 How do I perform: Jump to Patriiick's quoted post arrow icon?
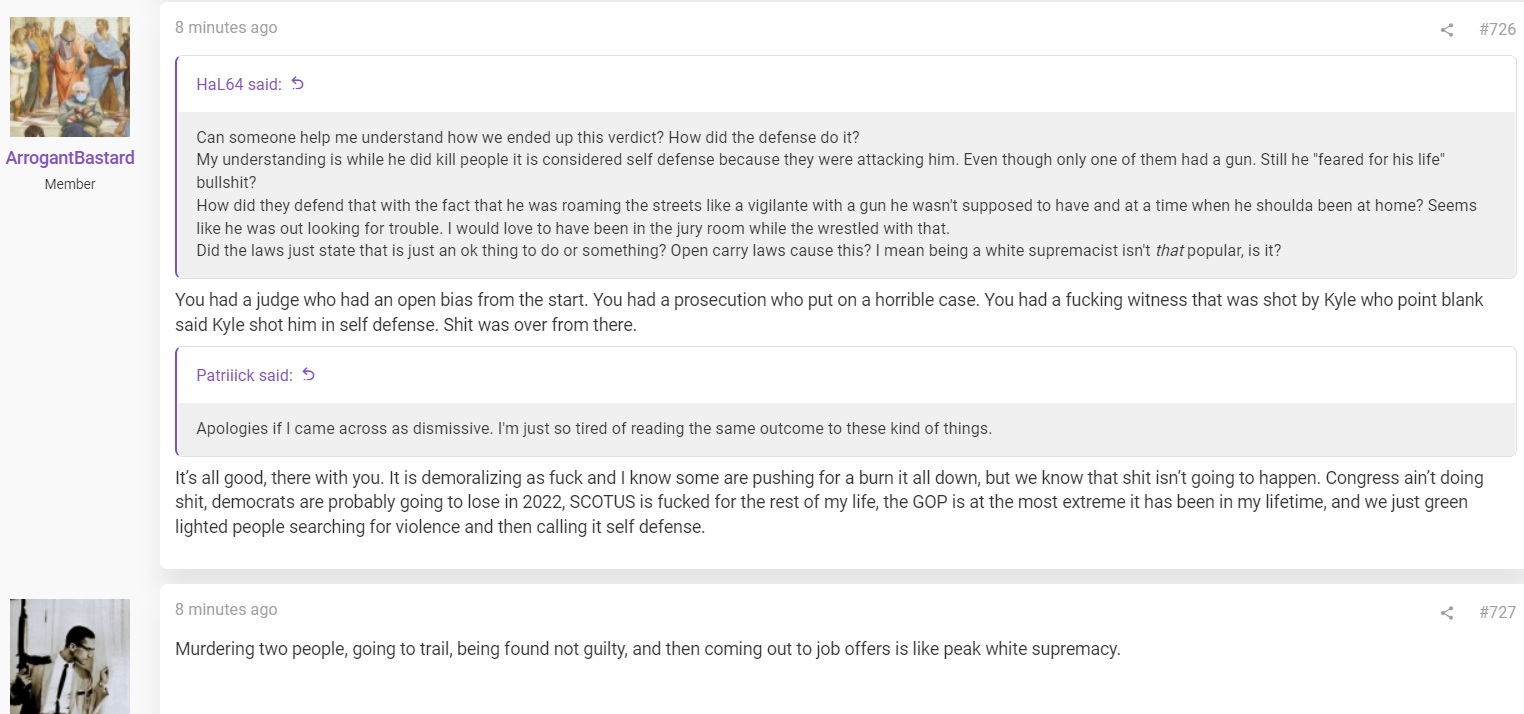tap(308, 375)
